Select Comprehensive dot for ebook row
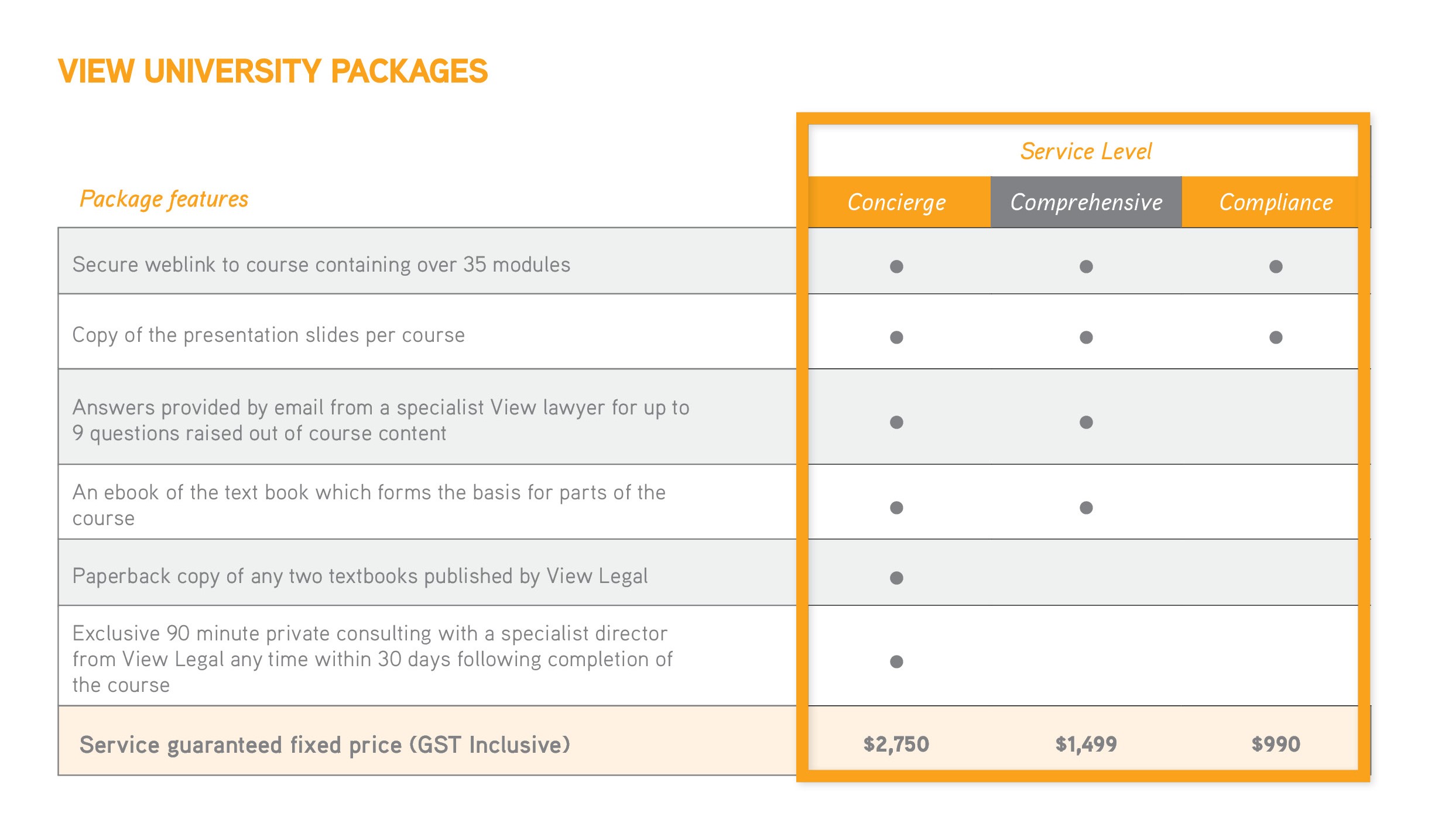Image resolution: width=1452 pixels, height=840 pixels. (1086, 508)
